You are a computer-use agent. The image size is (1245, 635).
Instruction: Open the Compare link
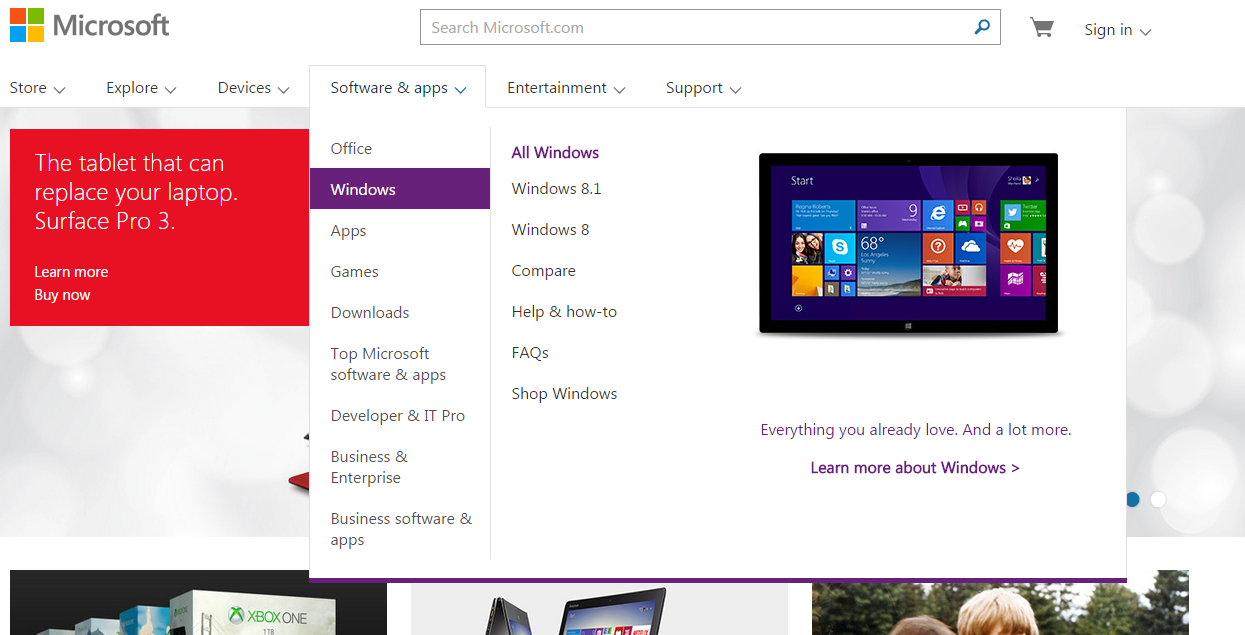(x=543, y=271)
